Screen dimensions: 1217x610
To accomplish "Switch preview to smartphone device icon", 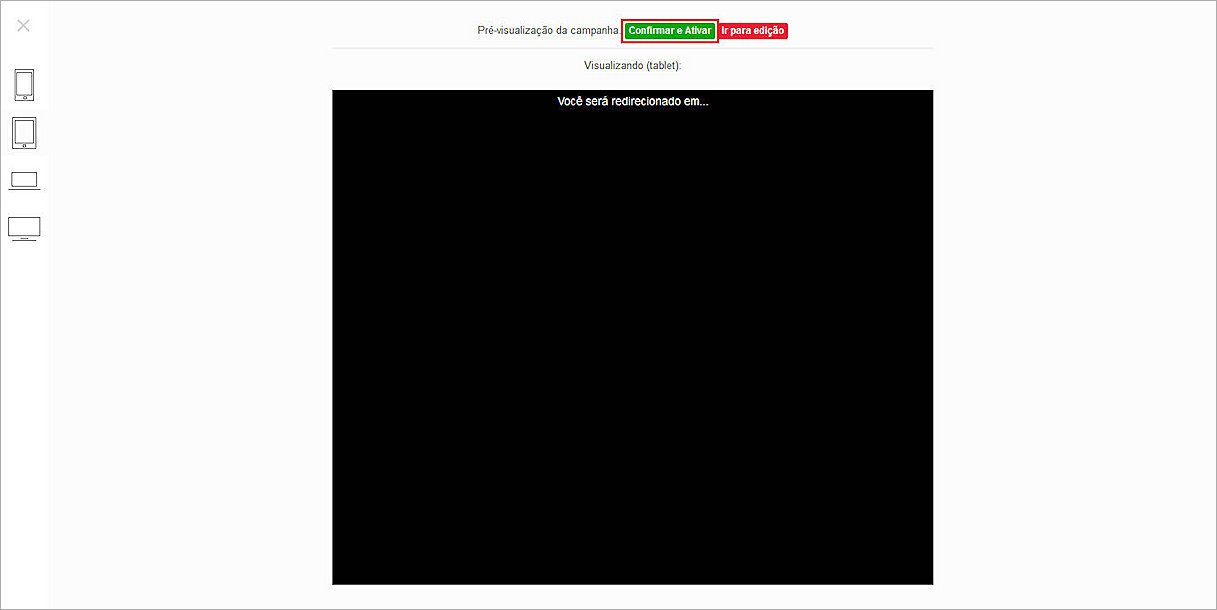I will 24,85.
